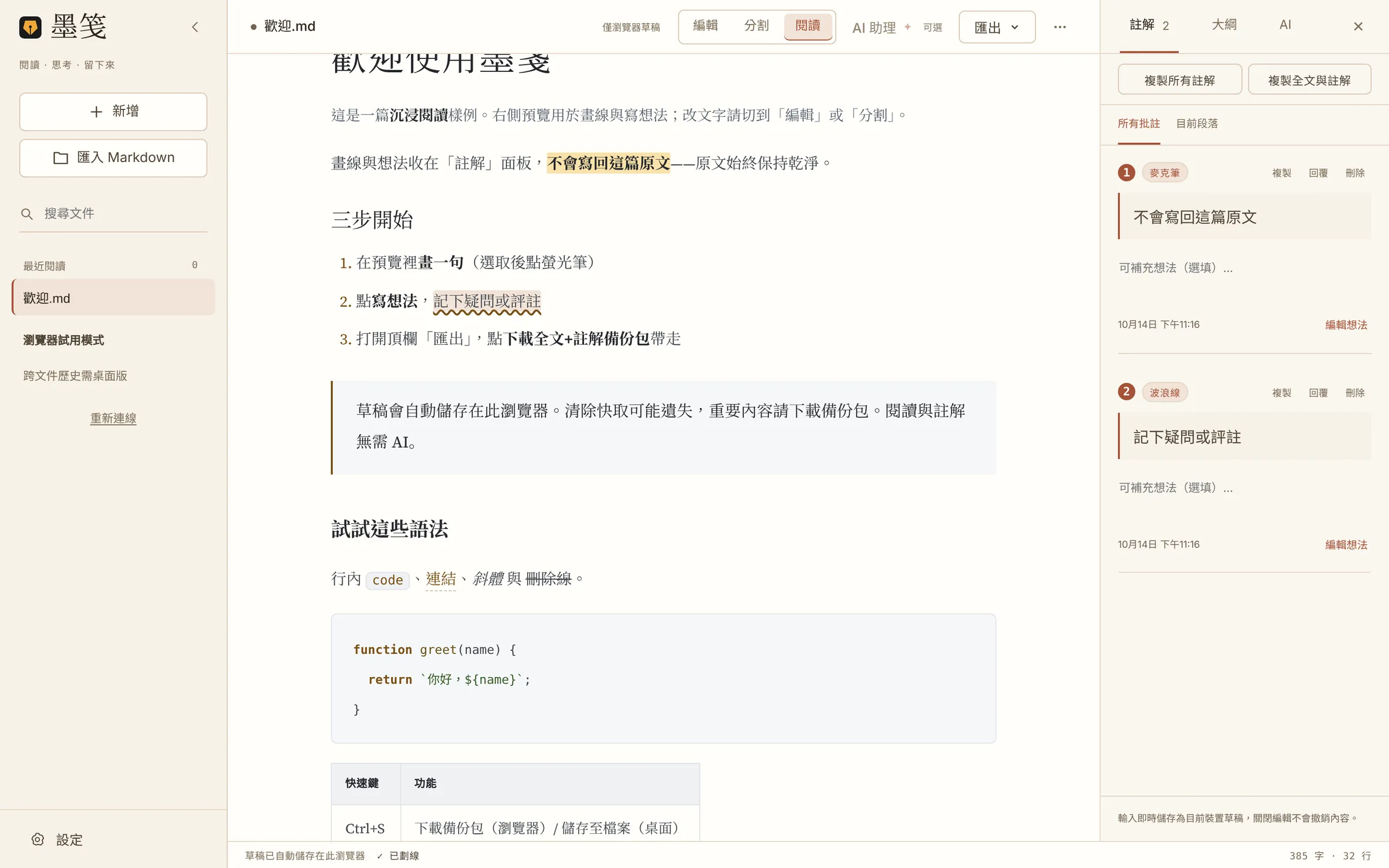Click 匯入 Markdown button
This screenshot has width=1389, height=868.
pos(113,158)
